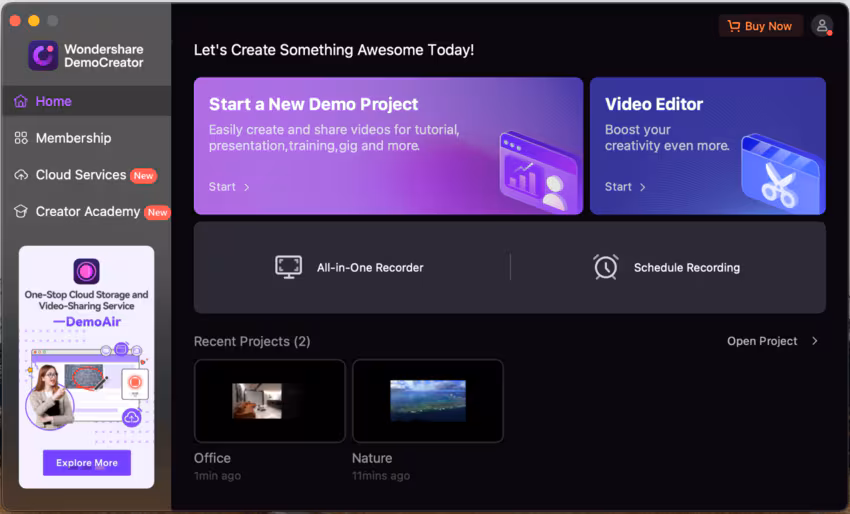Click the Wondershare DemoCreator logo icon
This screenshot has width=850, height=514.
[x=43, y=55]
